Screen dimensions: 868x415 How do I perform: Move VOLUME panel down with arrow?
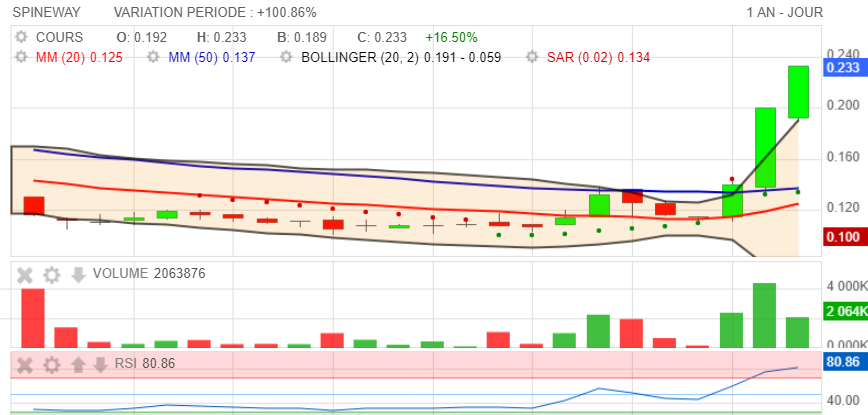[x=78, y=274]
